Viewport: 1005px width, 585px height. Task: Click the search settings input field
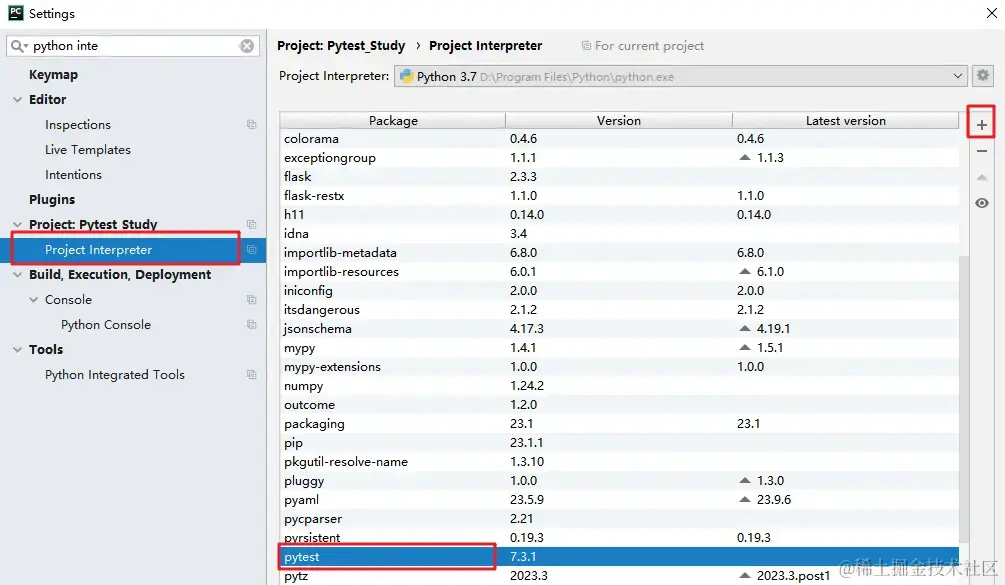point(135,45)
